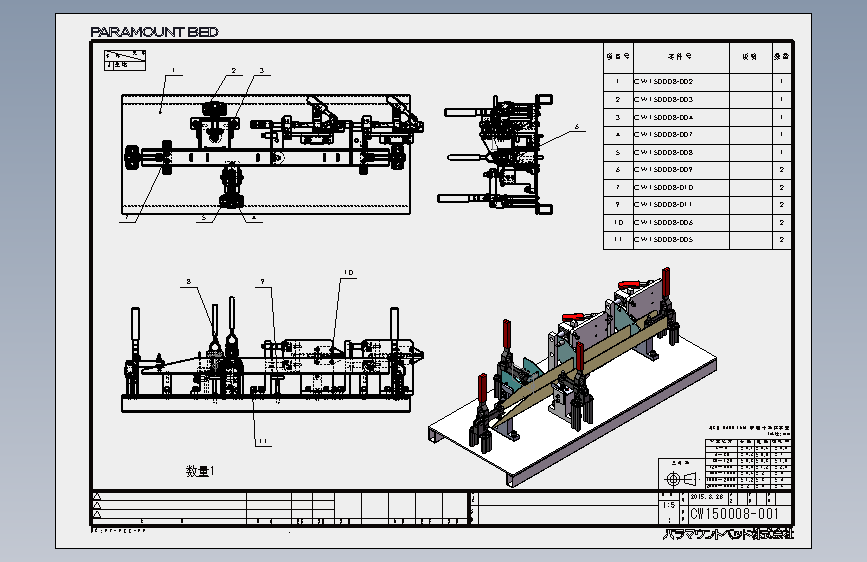The height and width of the screenshot is (562, 867).
Task: Select parts list part number ending 002
Action: [x=664, y=81]
